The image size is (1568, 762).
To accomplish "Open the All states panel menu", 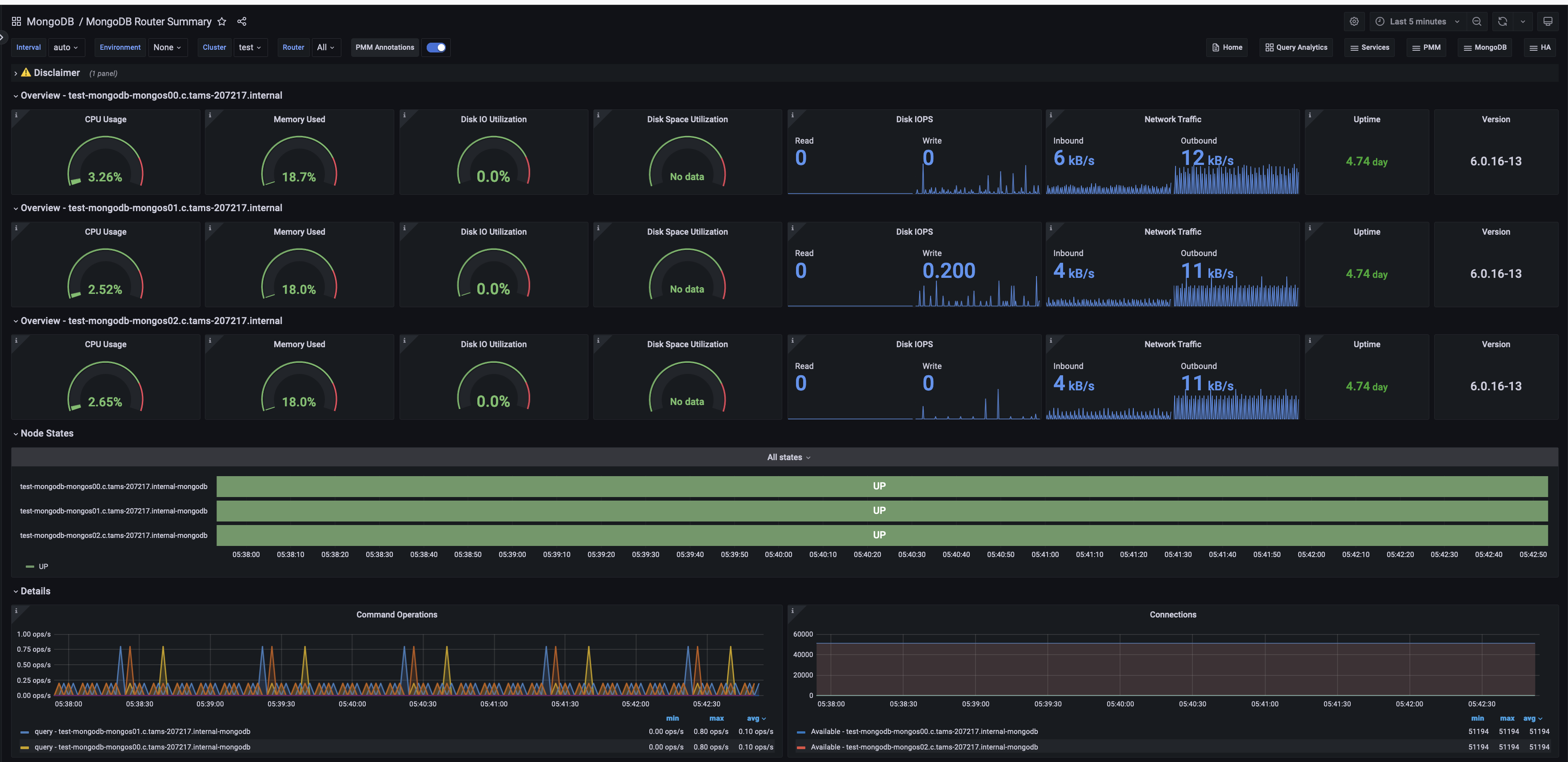I will [x=788, y=457].
